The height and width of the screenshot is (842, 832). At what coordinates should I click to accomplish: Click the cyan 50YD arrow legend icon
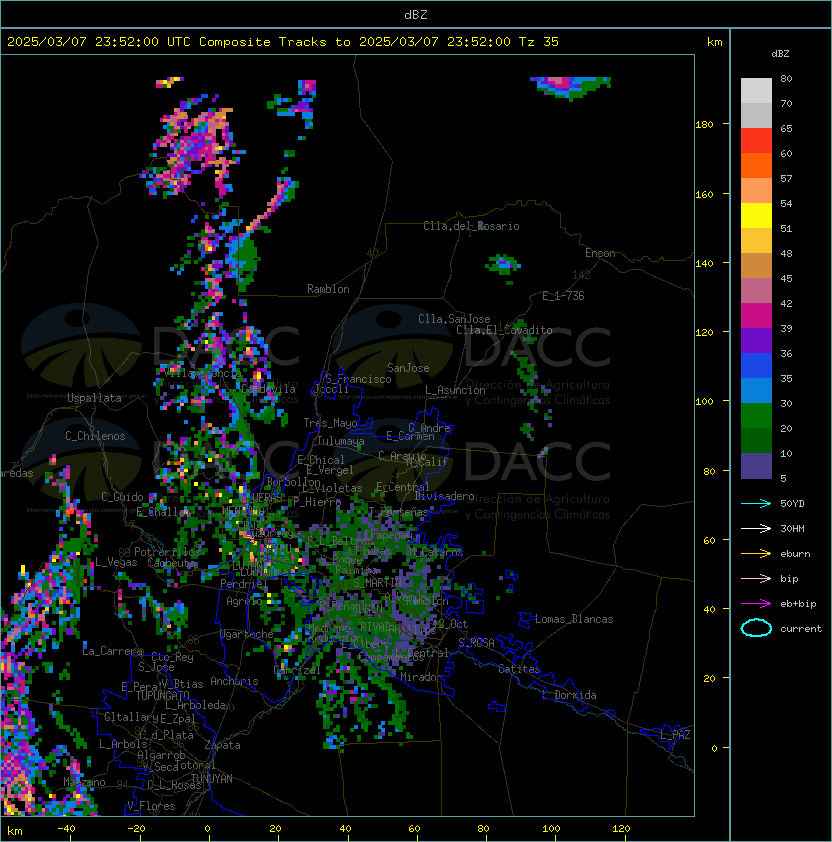click(756, 503)
